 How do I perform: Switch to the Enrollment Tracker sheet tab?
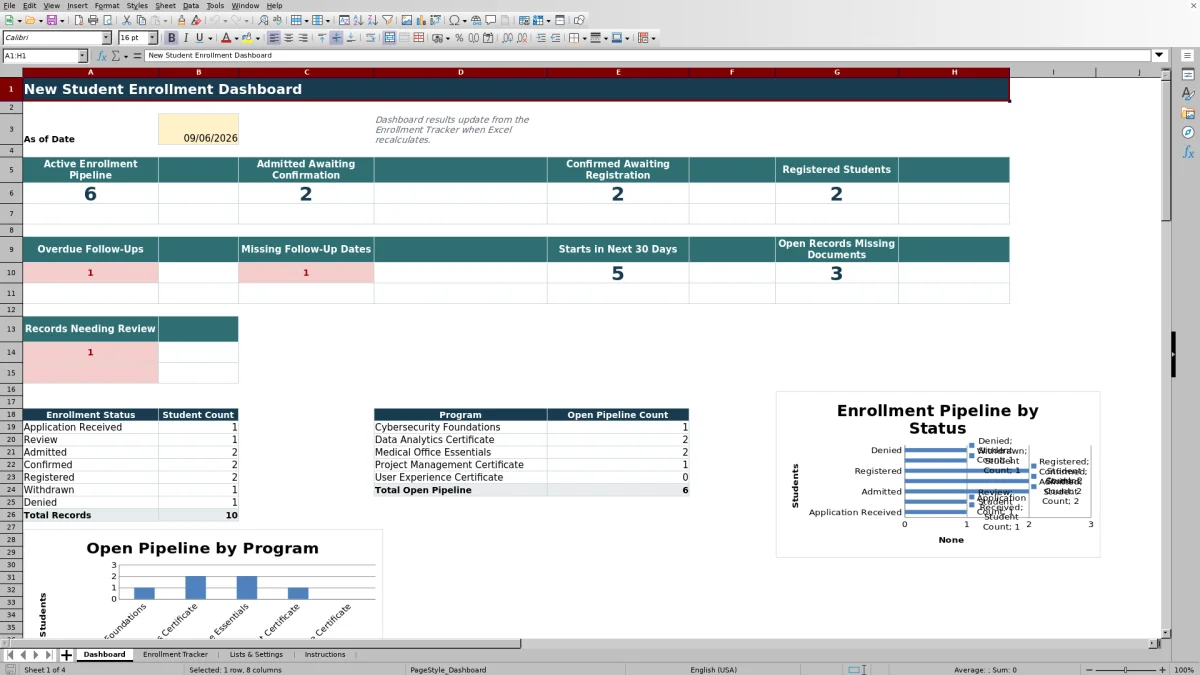point(175,655)
